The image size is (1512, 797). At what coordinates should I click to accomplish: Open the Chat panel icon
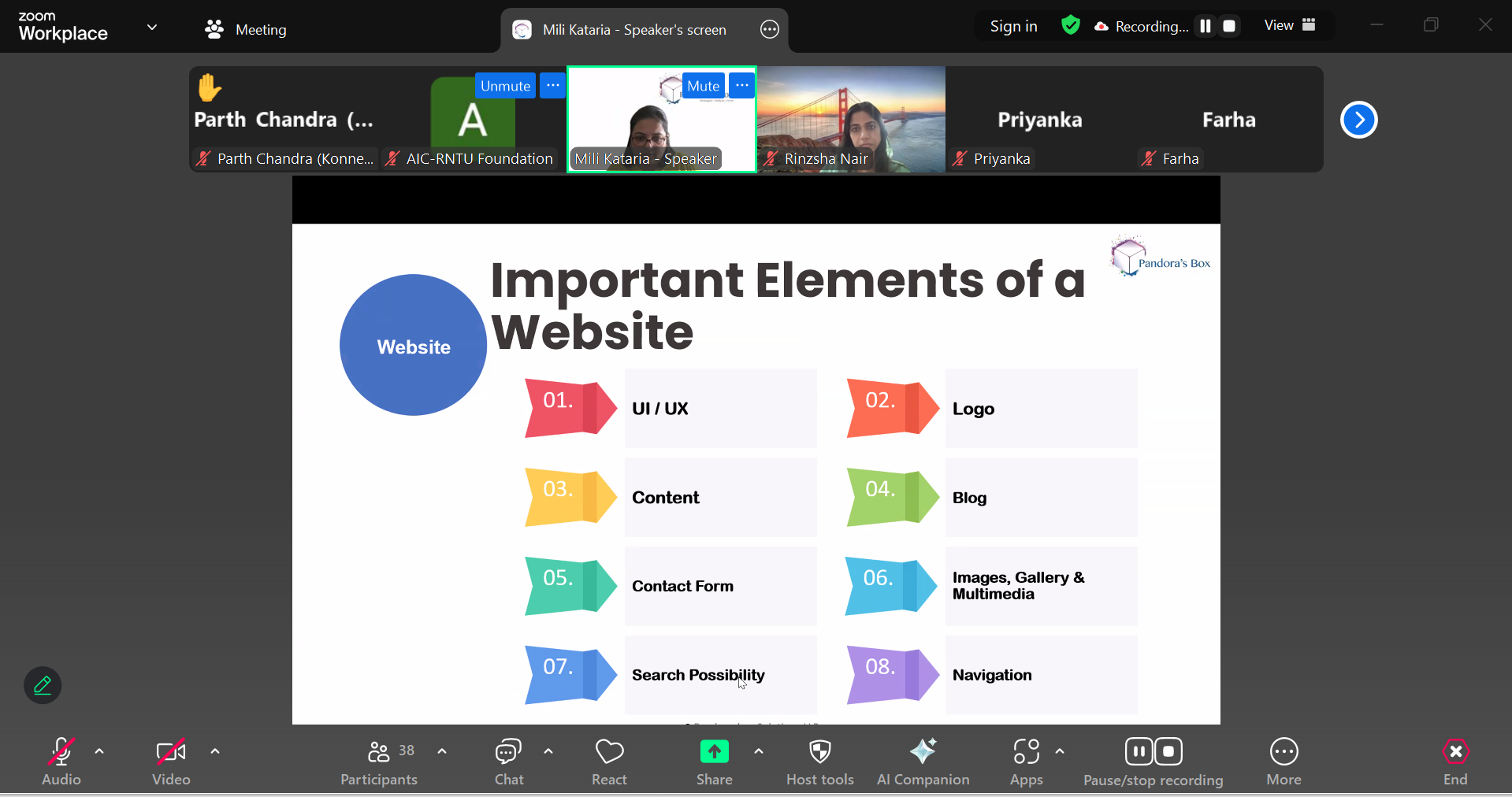click(508, 753)
